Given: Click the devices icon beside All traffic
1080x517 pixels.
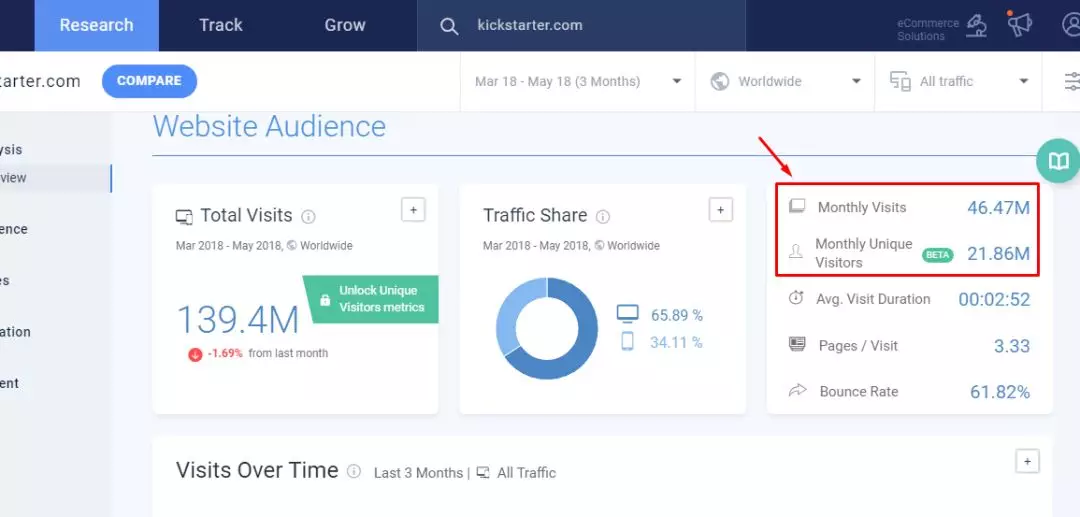Looking at the screenshot, I should (900, 81).
